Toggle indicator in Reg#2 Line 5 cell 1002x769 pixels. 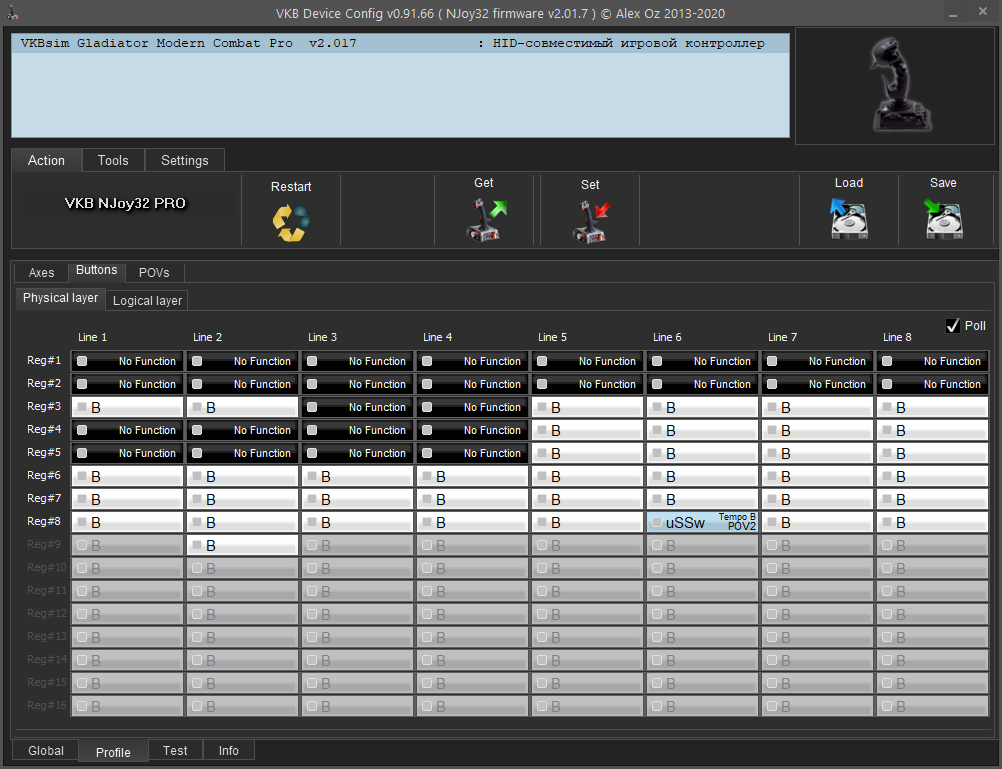point(543,384)
